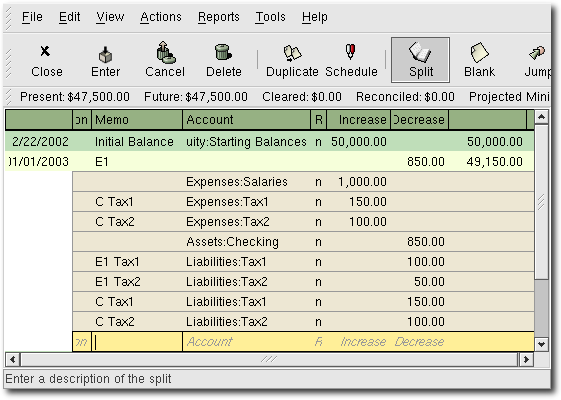Open the Help menu
Image resolution: width=561 pixels, height=400 pixels.
(314, 17)
